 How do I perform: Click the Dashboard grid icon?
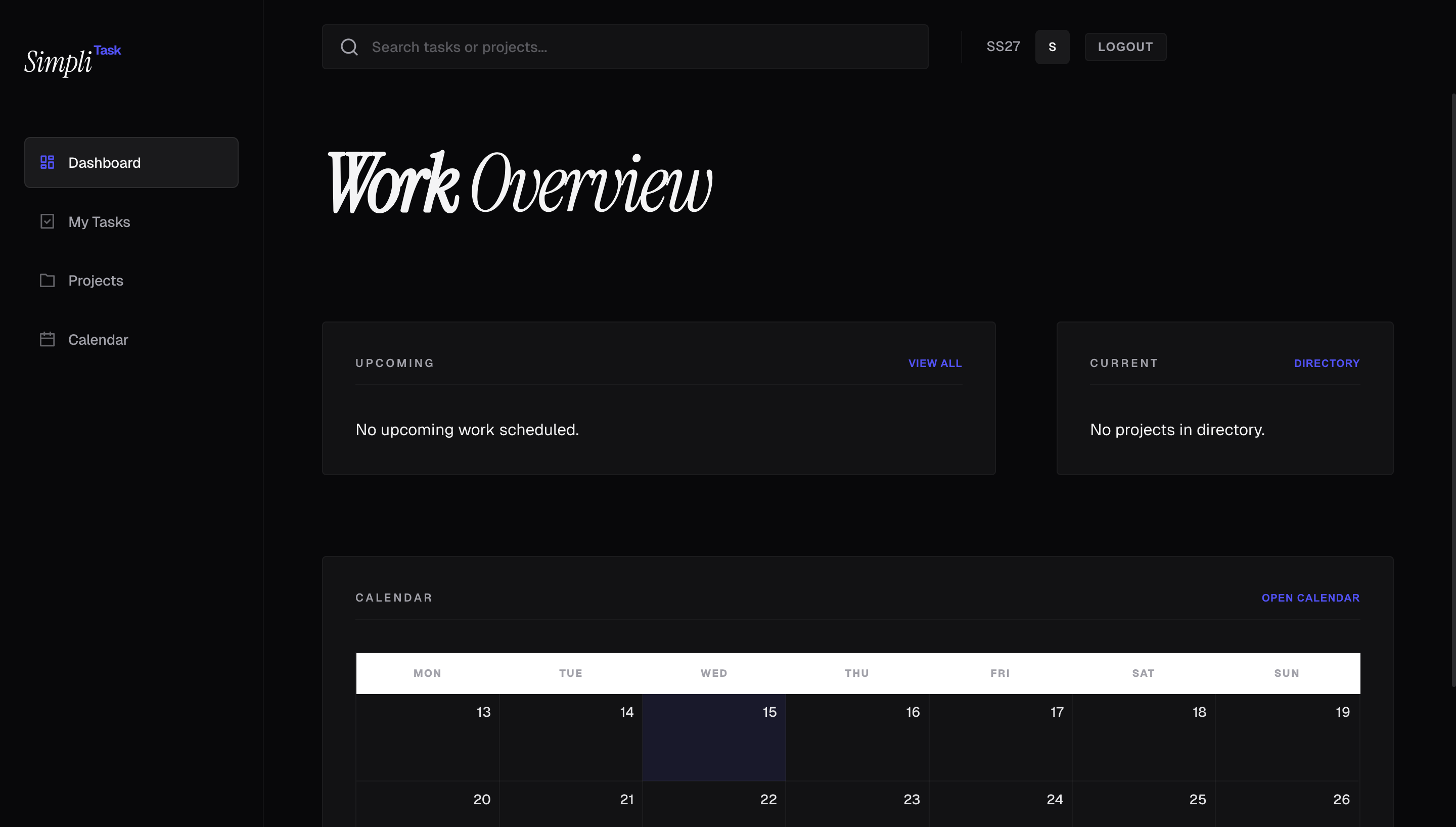pos(47,162)
